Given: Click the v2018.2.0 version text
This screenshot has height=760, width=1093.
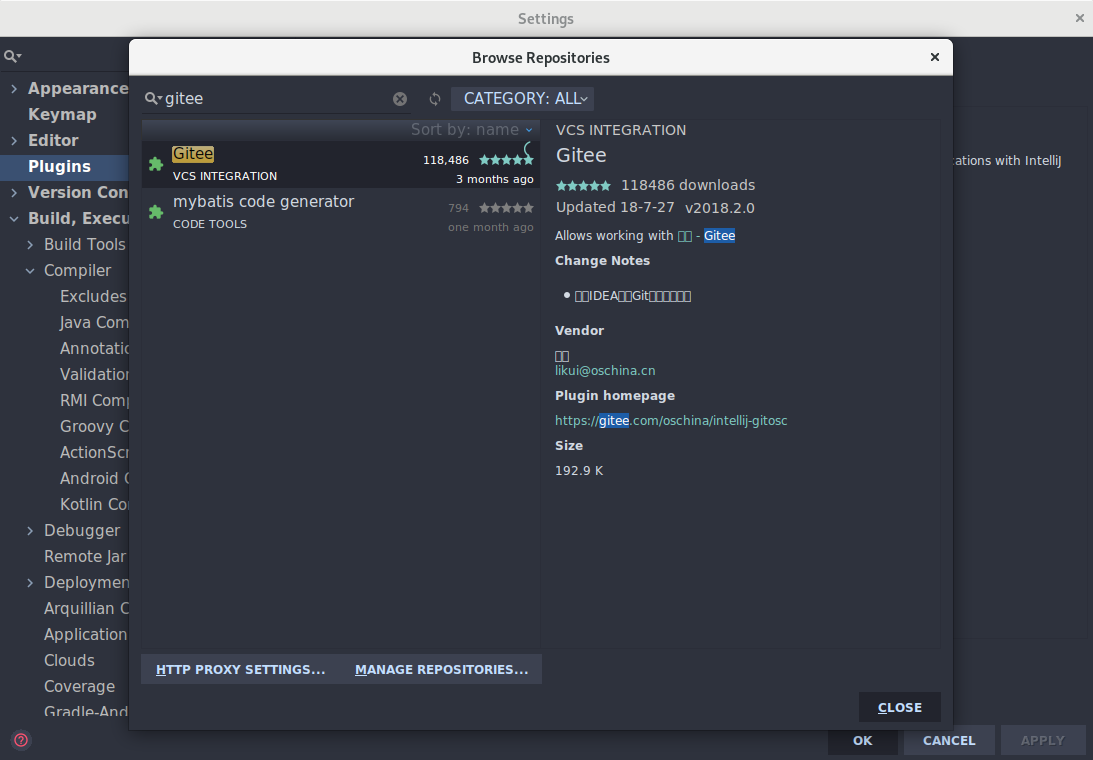Looking at the screenshot, I should [719, 208].
